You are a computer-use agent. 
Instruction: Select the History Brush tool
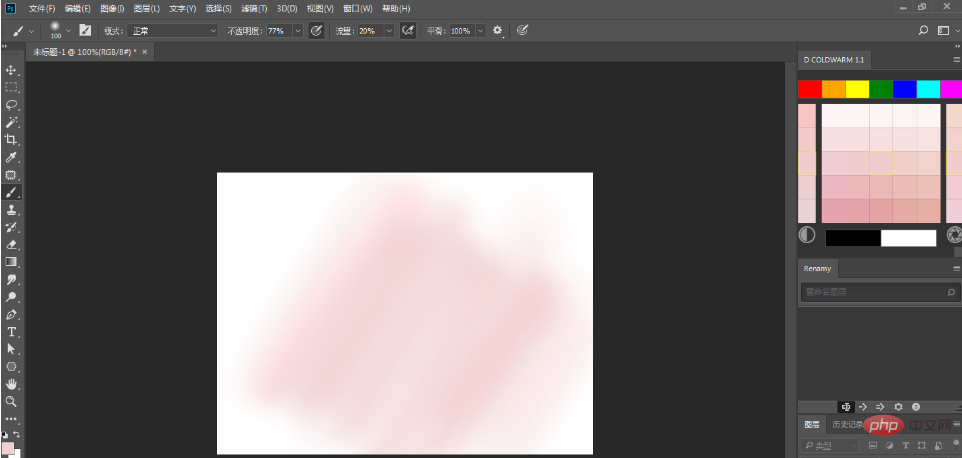(11, 227)
